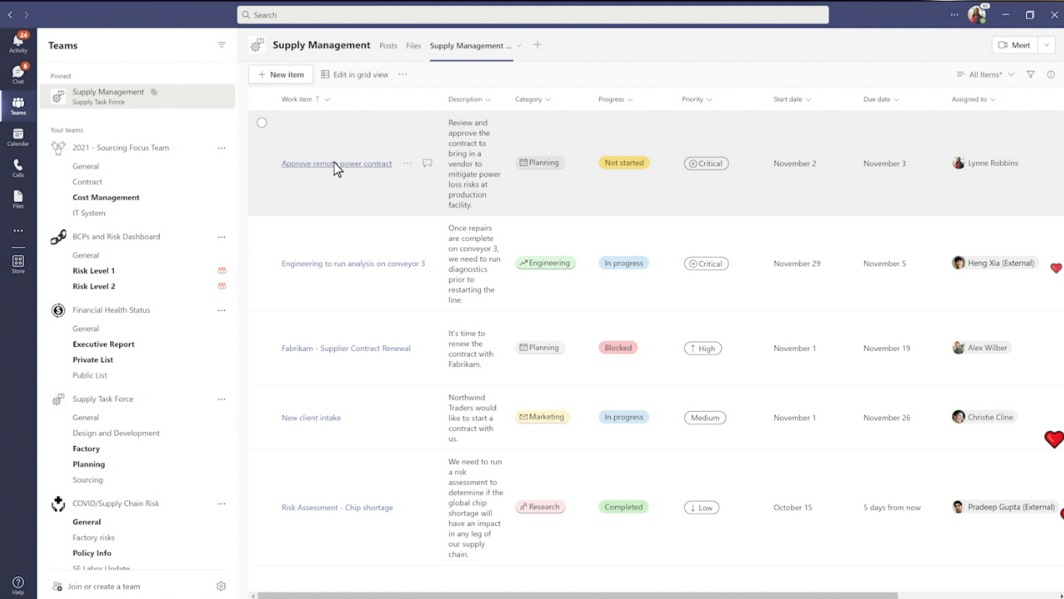Open Category column dropdown
This screenshot has width=1064, height=599.
click(x=548, y=100)
